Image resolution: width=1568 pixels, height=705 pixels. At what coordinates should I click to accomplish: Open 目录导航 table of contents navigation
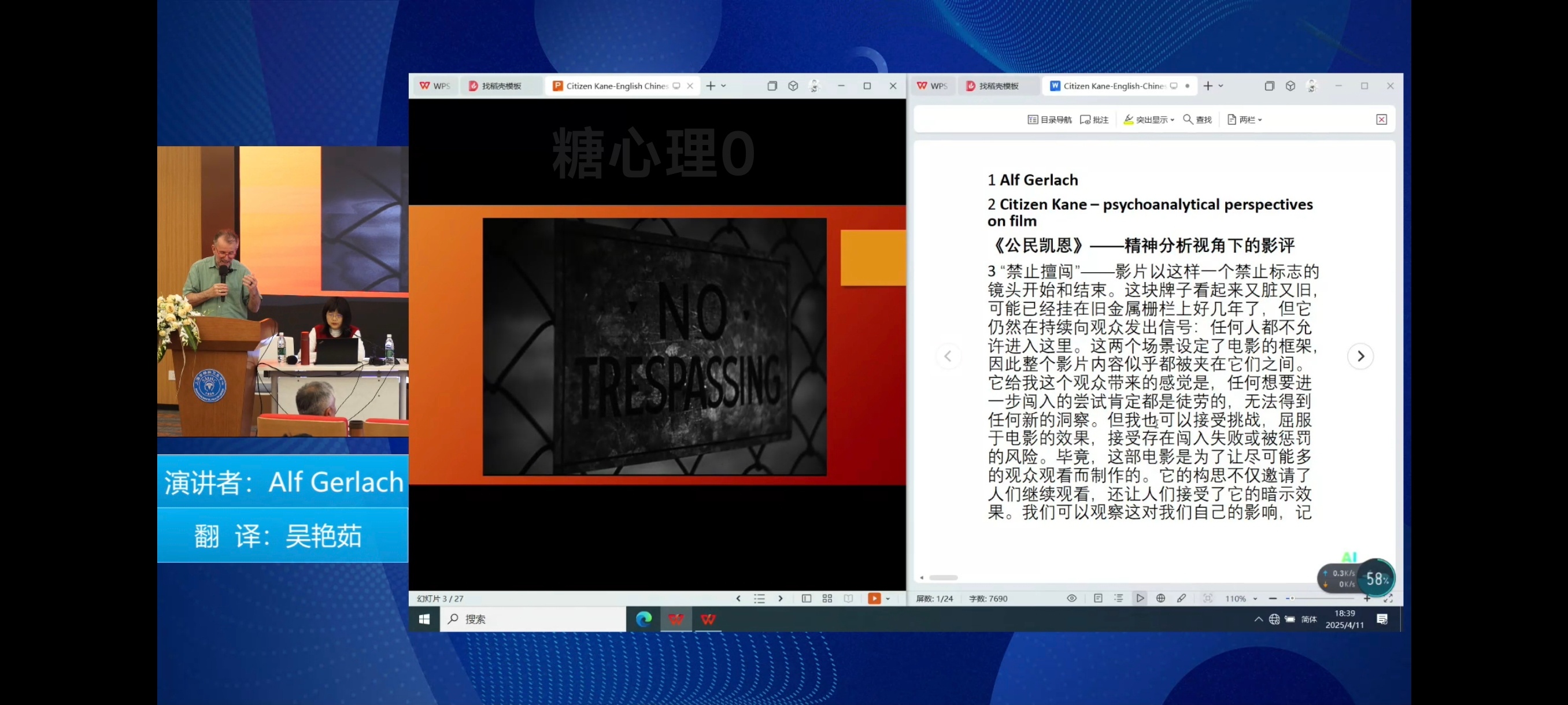[x=1049, y=120]
